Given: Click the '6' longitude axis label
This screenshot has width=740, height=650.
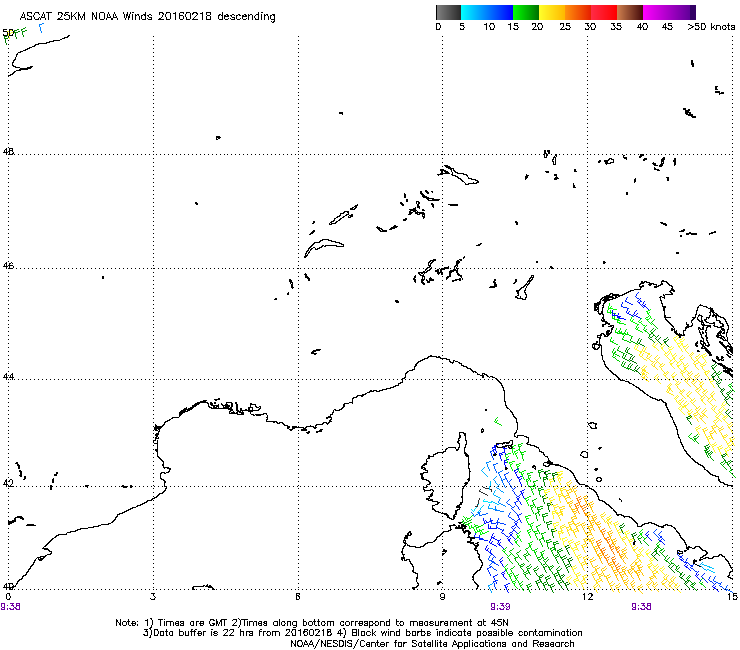Looking at the screenshot, I should click(x=298, y=597).
